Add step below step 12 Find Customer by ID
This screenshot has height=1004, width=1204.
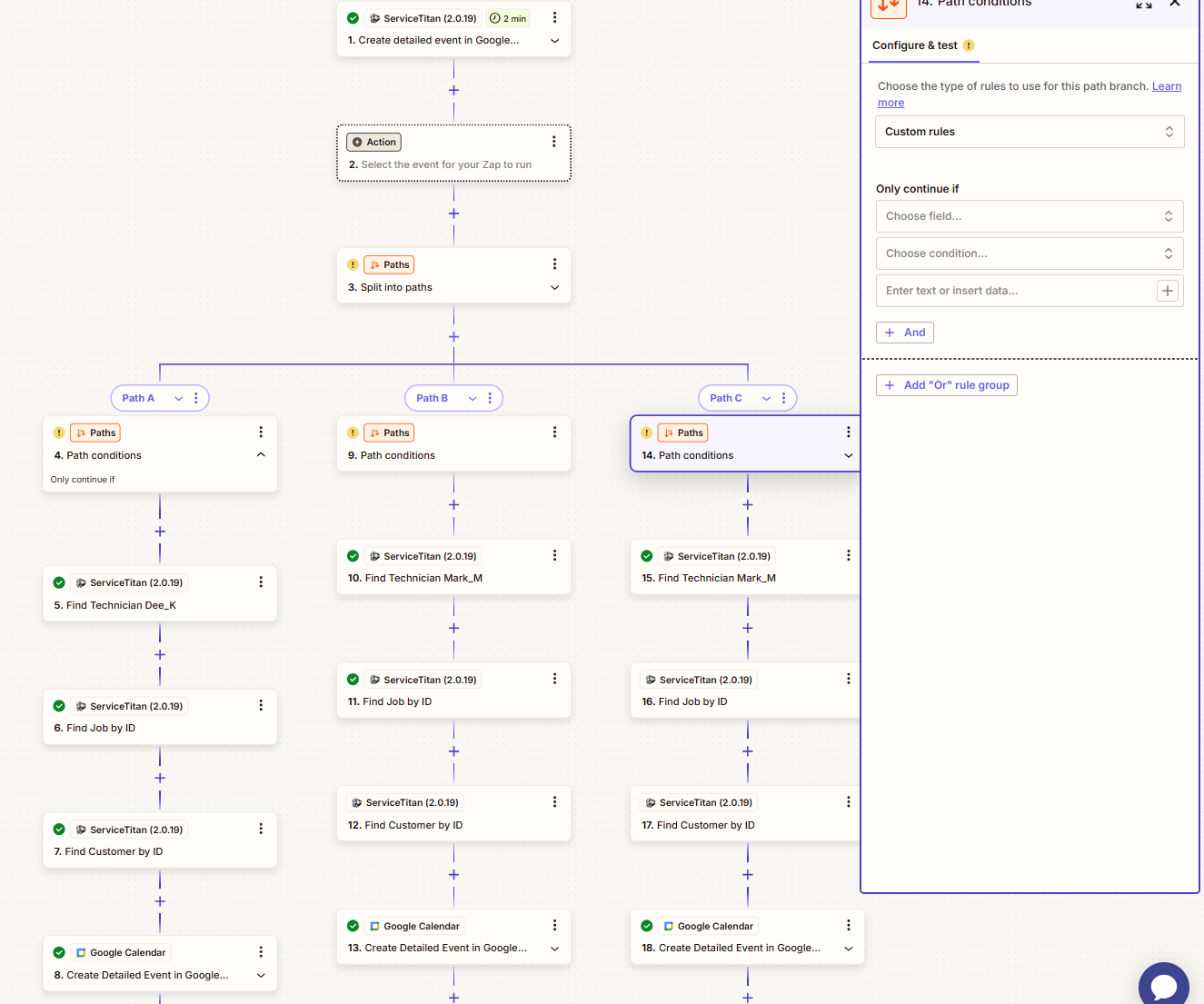[x=453, y=874]
